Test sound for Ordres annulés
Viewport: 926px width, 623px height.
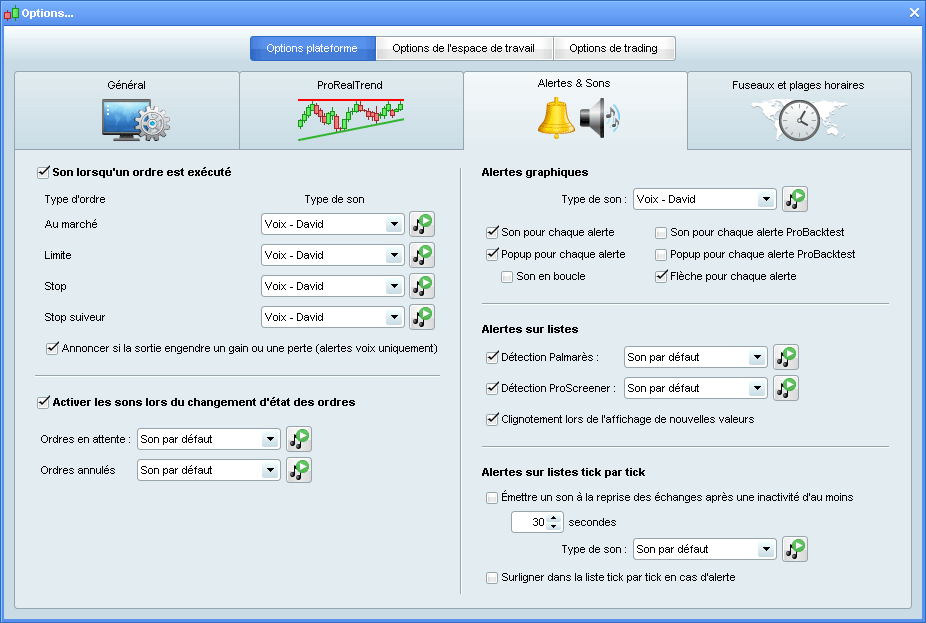point(299,470)
